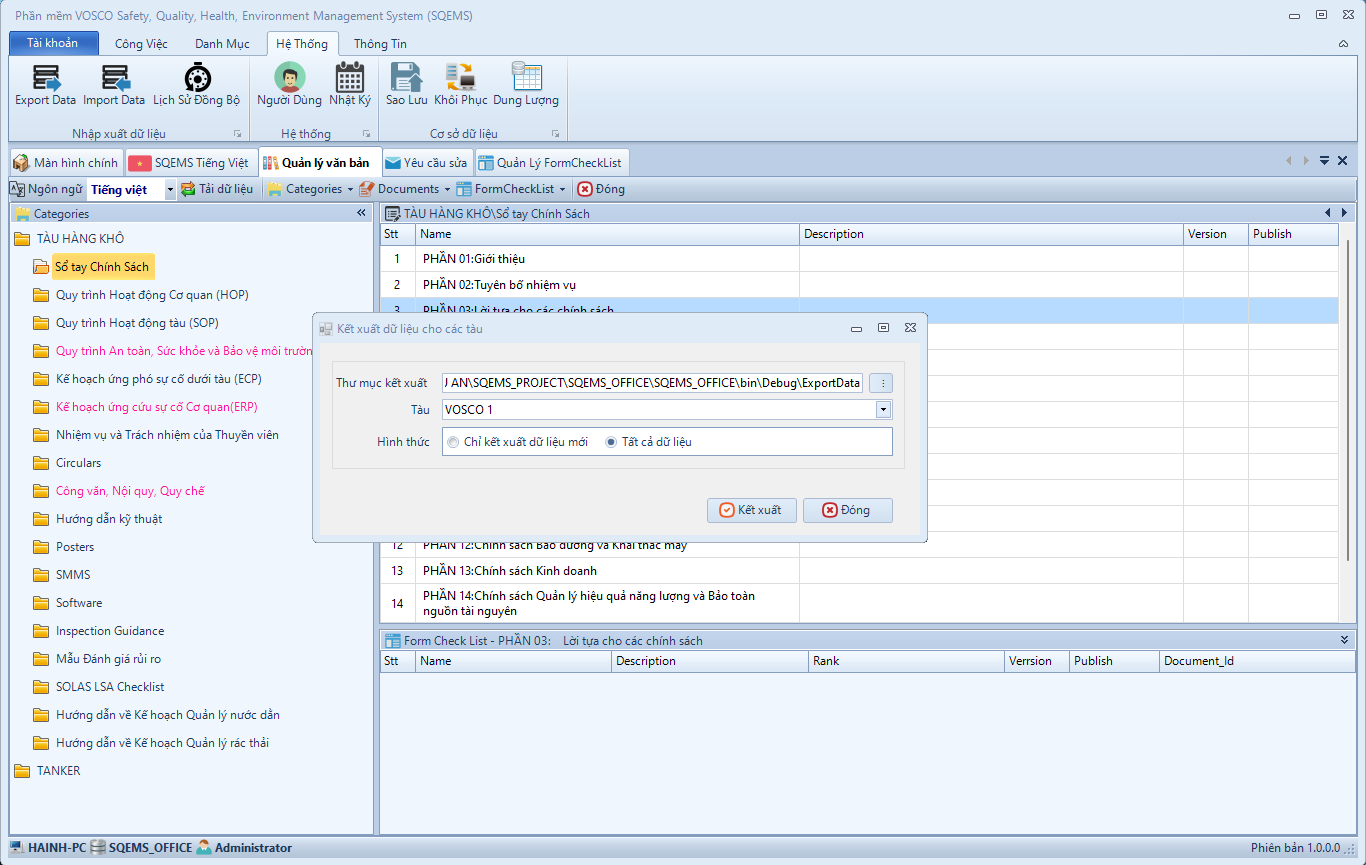Select 'Chỉ kết xuất dữ liệu mới' radio option
1366x865 pixels.
[x=454, y=442]
